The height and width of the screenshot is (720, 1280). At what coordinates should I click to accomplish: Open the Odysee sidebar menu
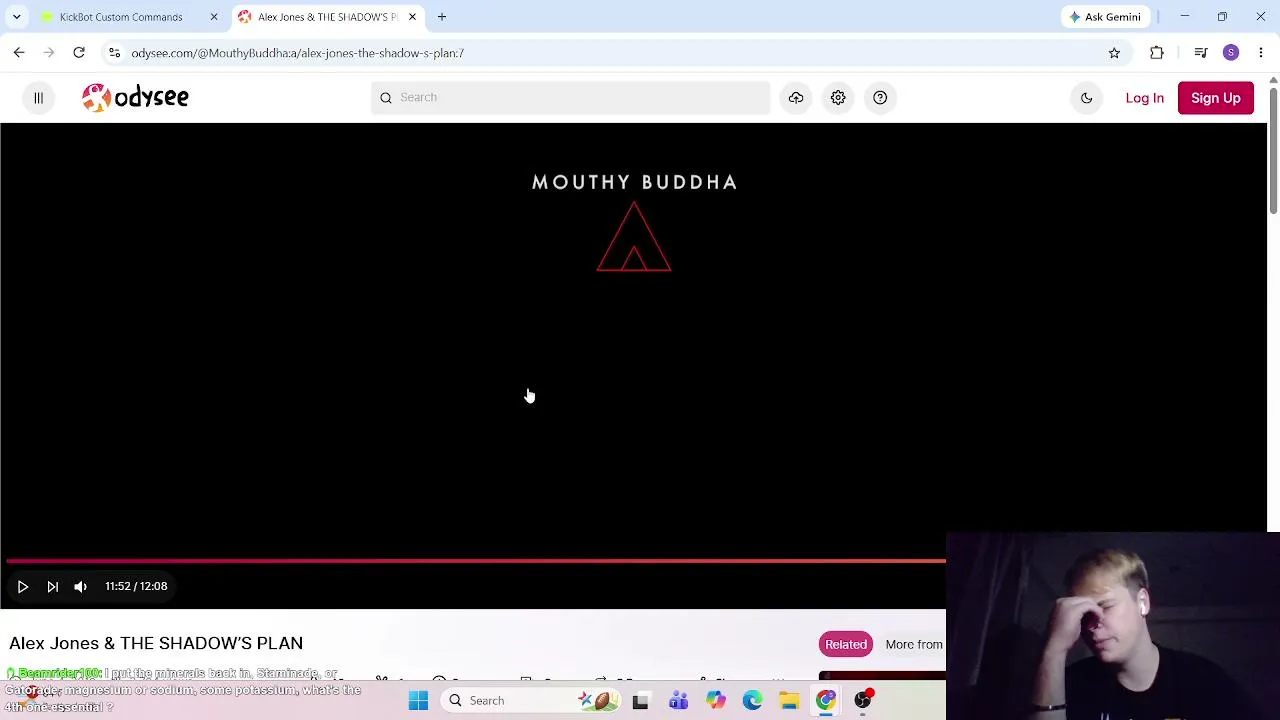tap(38, 97)
